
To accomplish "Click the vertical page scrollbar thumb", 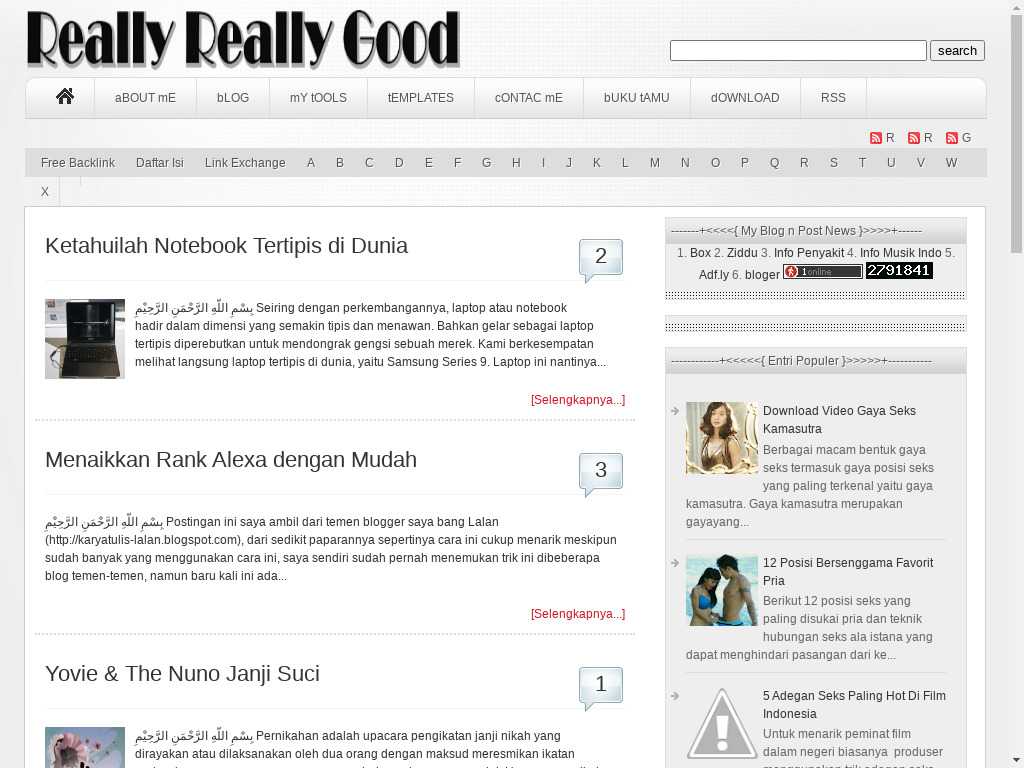I will coord(1016,133).
